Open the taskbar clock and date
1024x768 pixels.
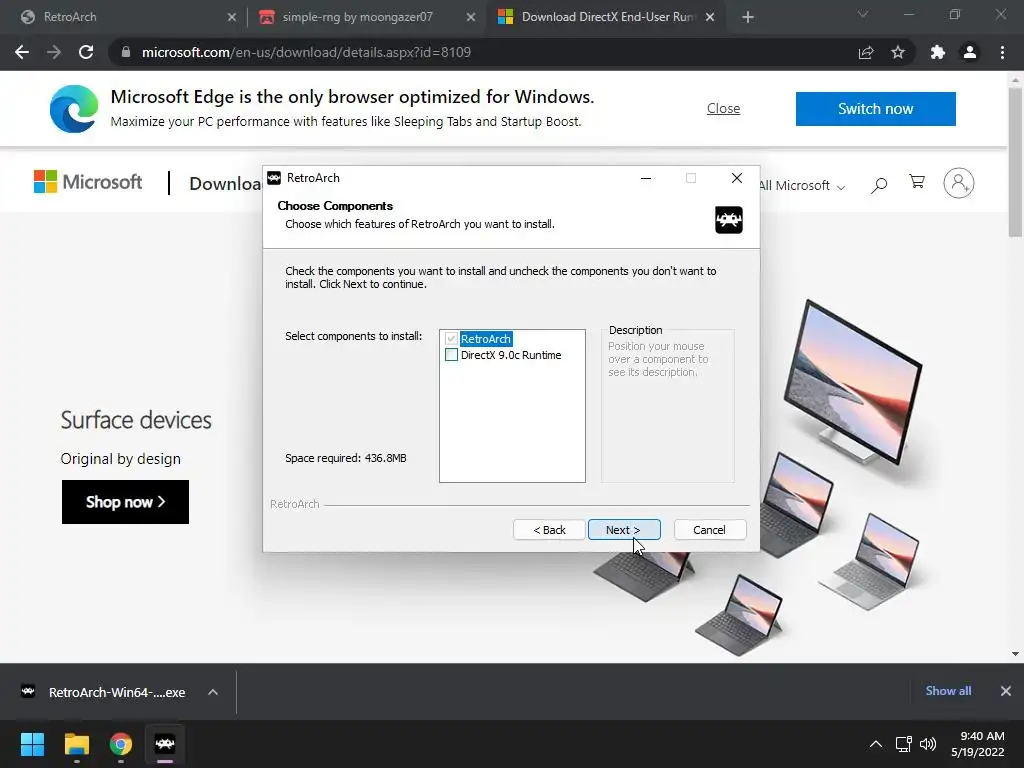tap(978, 744)
